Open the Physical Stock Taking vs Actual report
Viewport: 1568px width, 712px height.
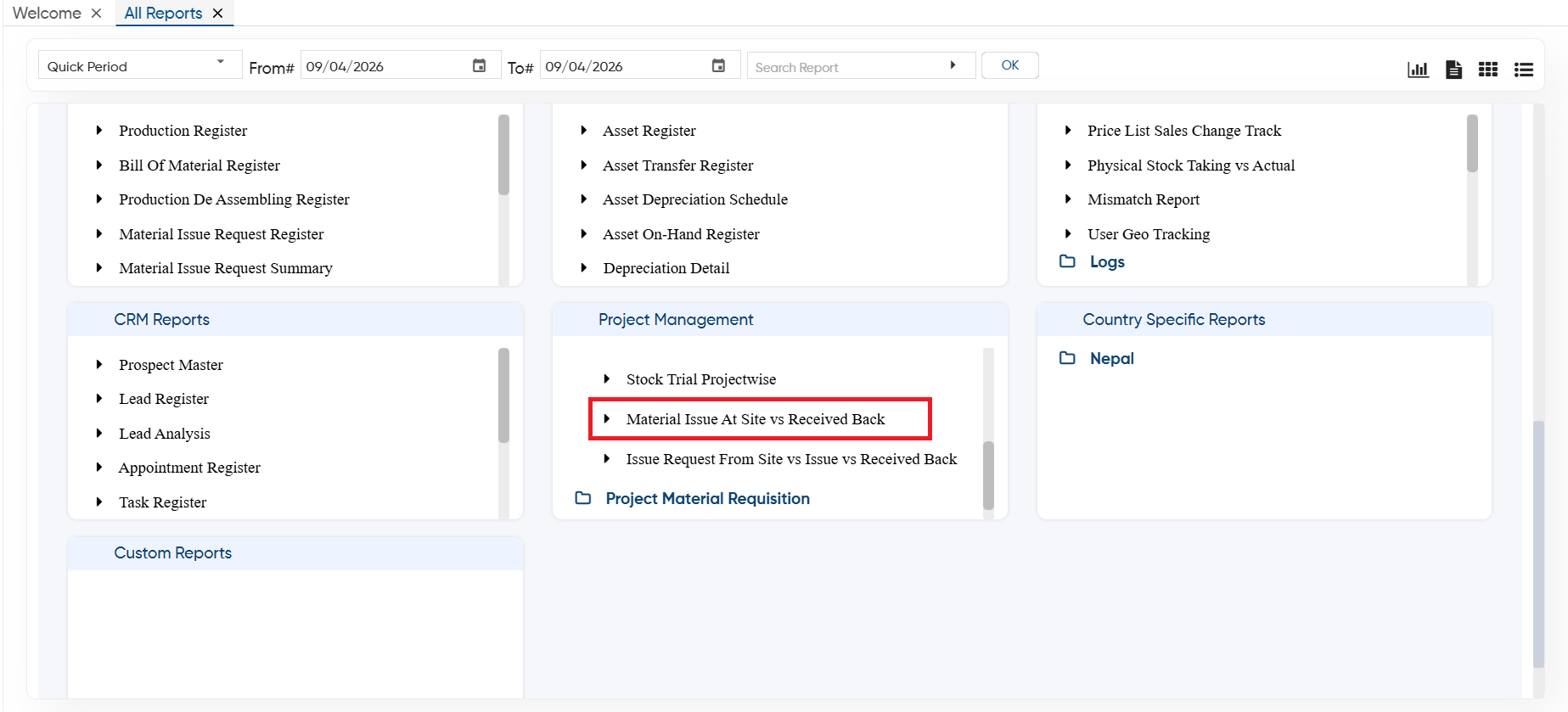1191,165
